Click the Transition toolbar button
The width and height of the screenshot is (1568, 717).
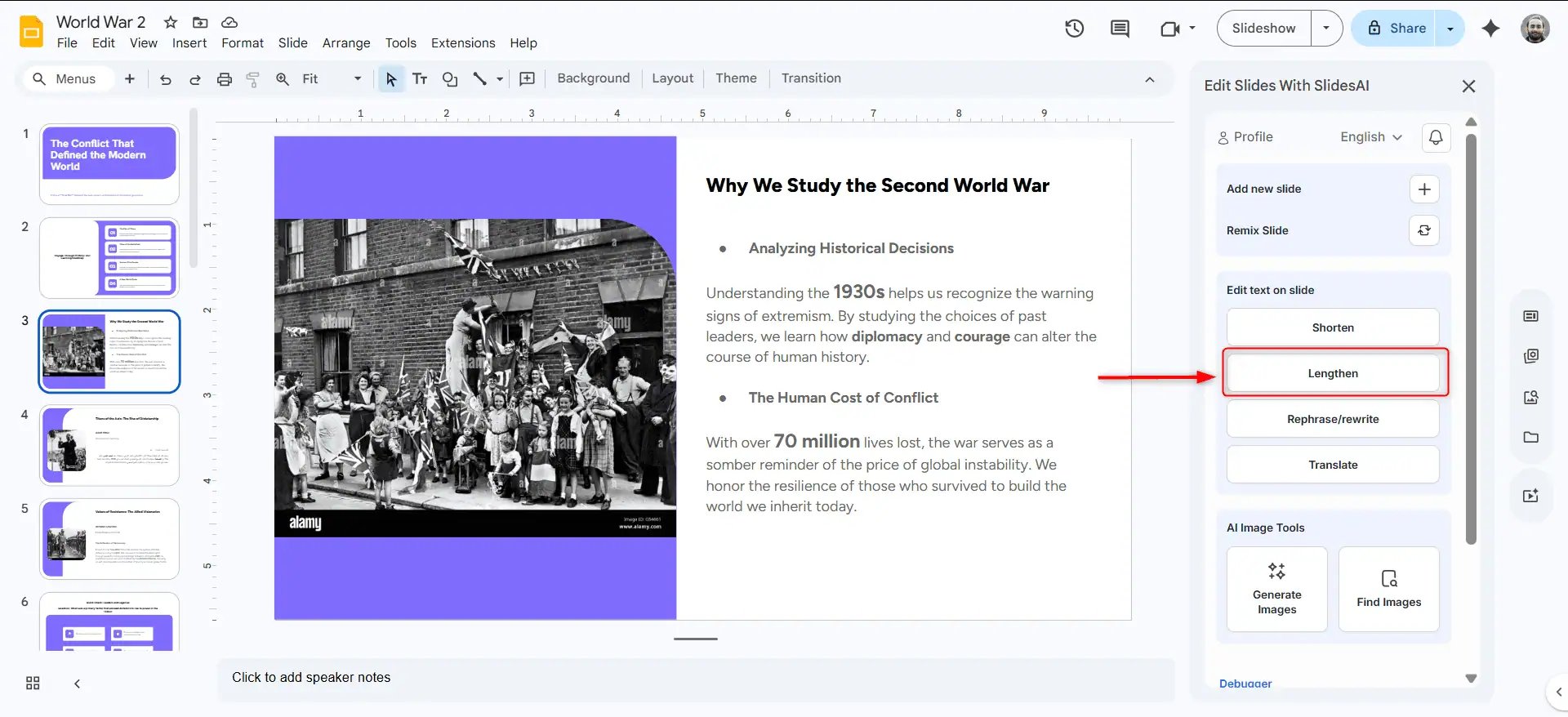811,78
